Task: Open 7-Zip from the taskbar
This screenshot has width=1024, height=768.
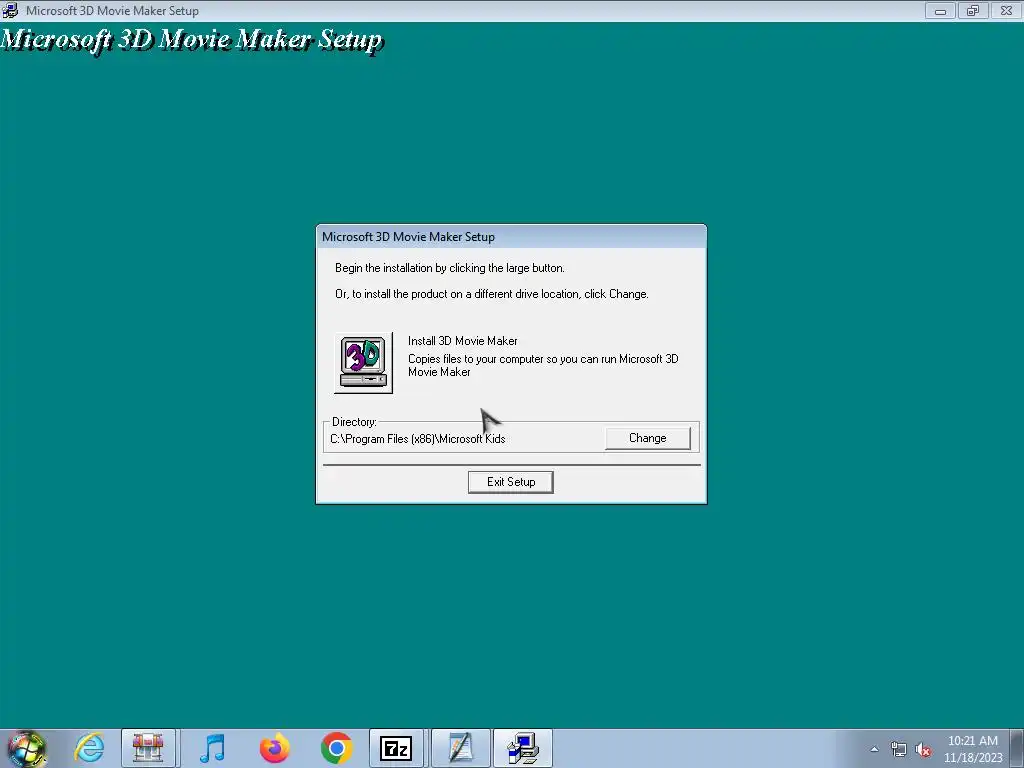Action: [396, 748]
